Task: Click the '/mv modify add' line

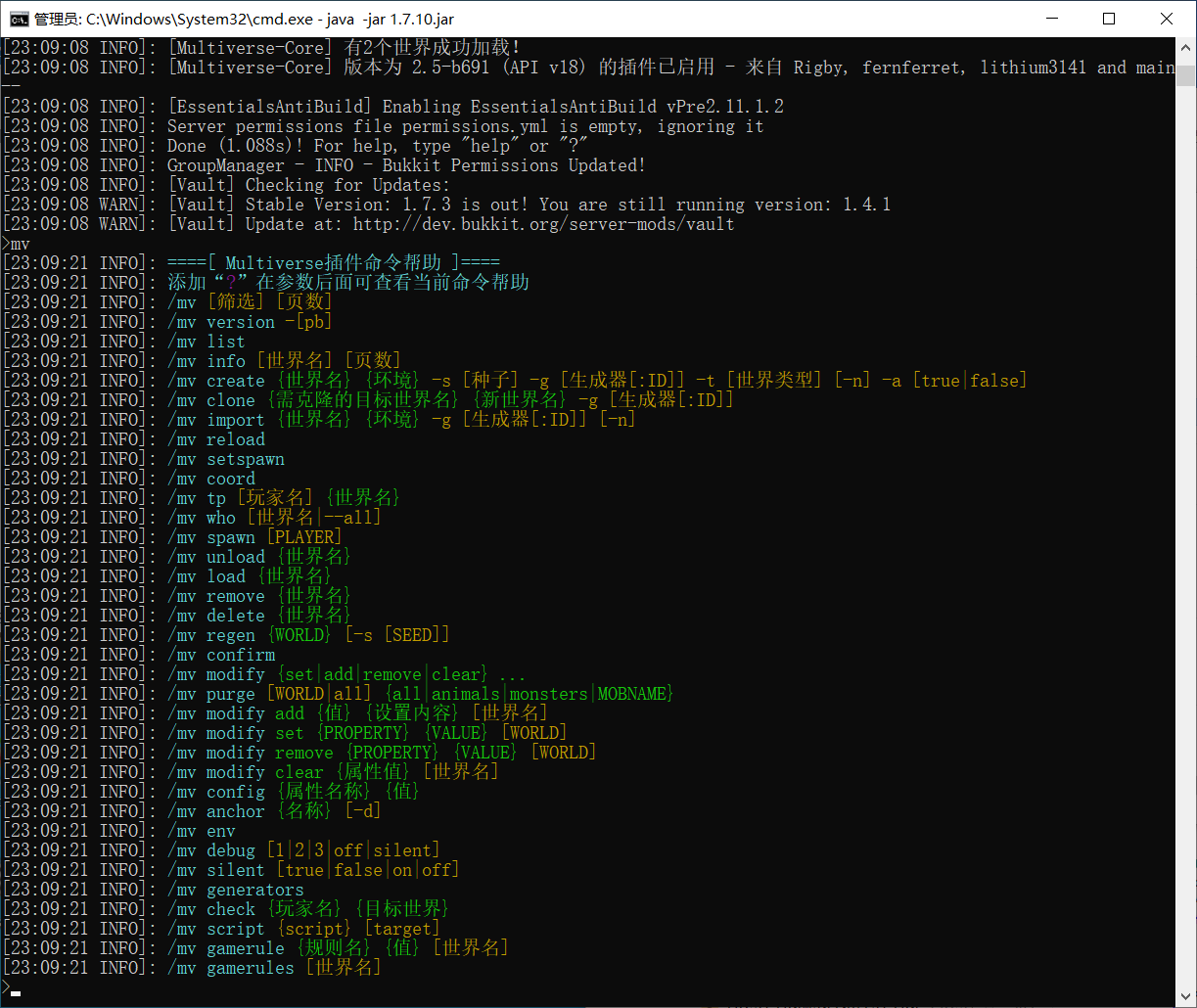Action: 275,713
